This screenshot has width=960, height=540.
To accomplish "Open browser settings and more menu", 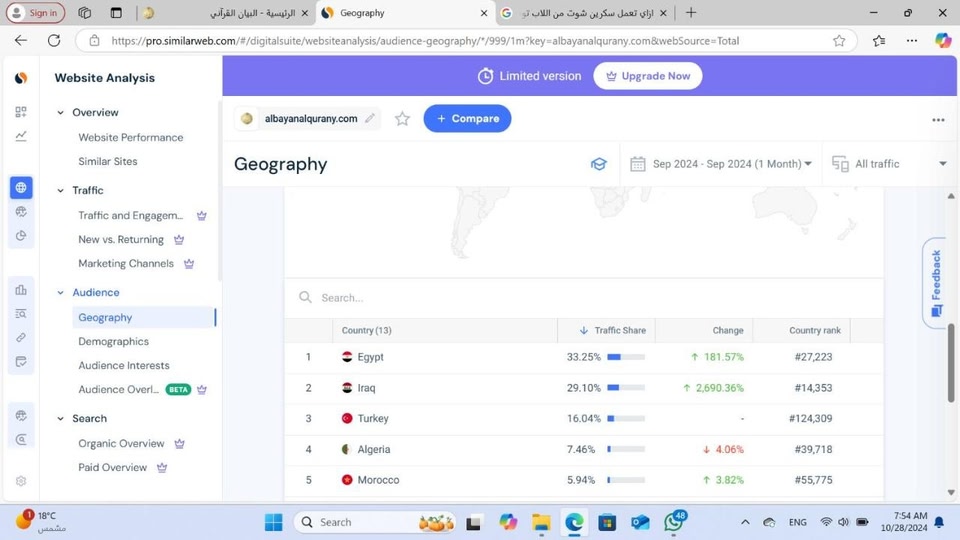I will tap(912, 40).
